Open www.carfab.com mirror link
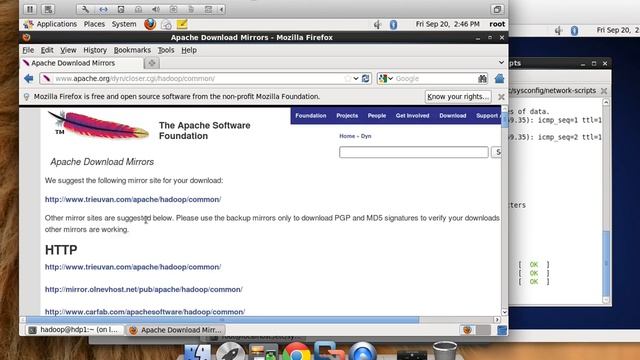 click(145, 312)
